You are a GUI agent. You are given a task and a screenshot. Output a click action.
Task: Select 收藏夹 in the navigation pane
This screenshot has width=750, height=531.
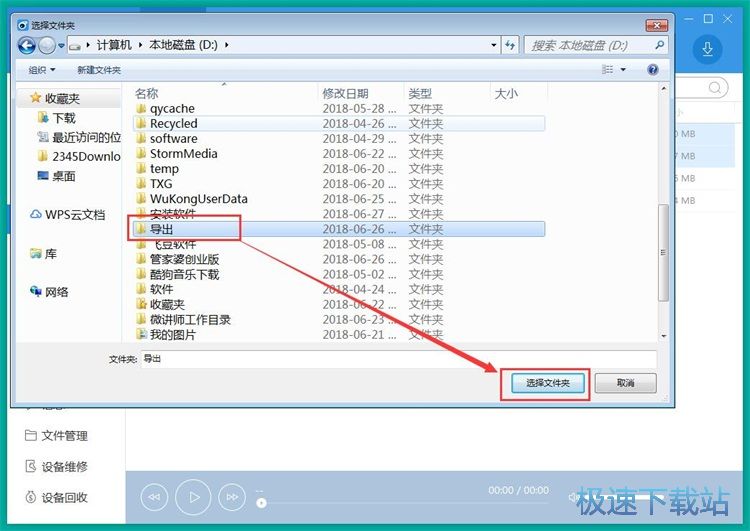pyautogui.click(x=62, y=99)
